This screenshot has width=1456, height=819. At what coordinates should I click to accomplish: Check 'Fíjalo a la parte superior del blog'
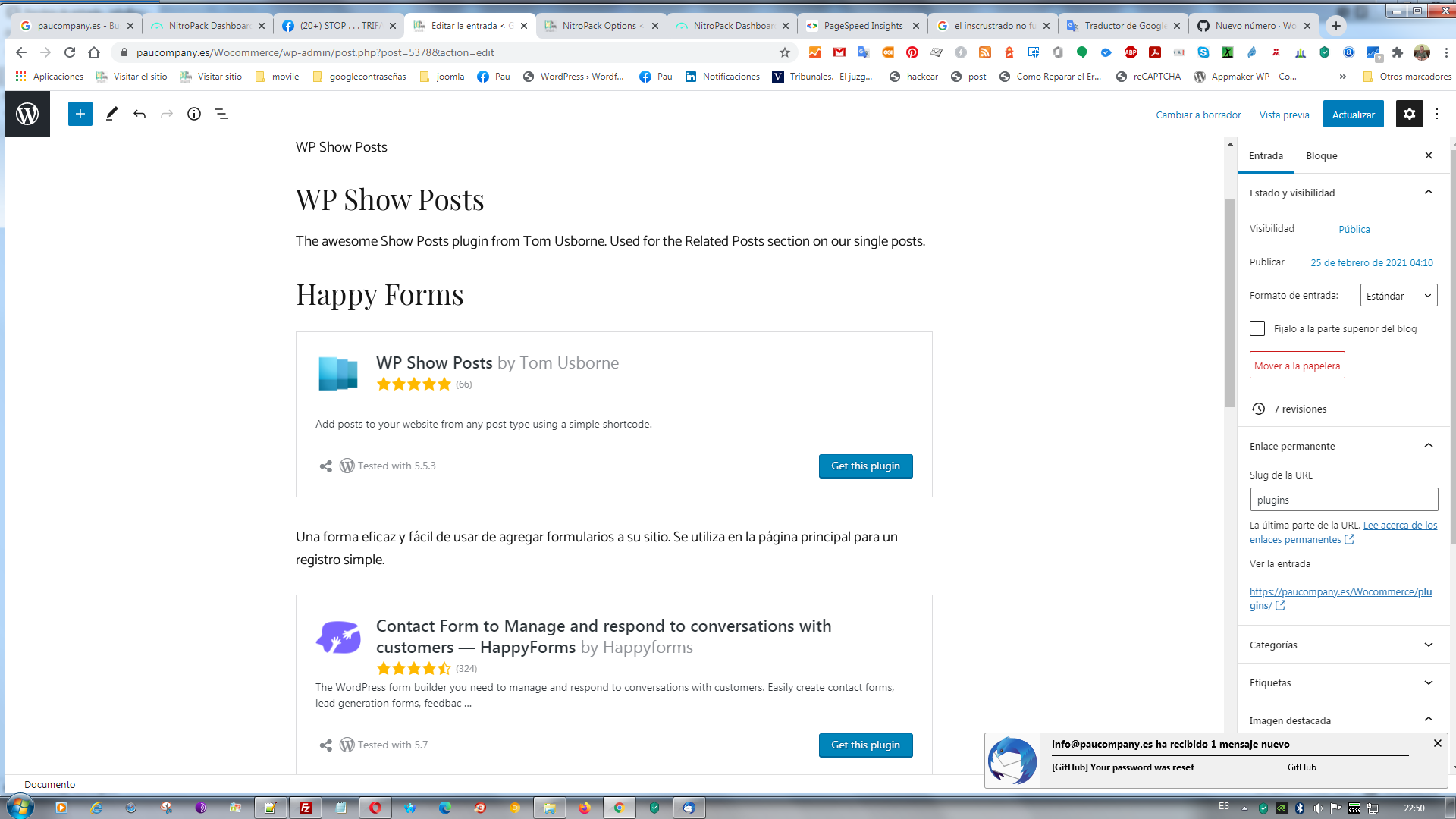pyautogui.click(x=1257, y=328)
